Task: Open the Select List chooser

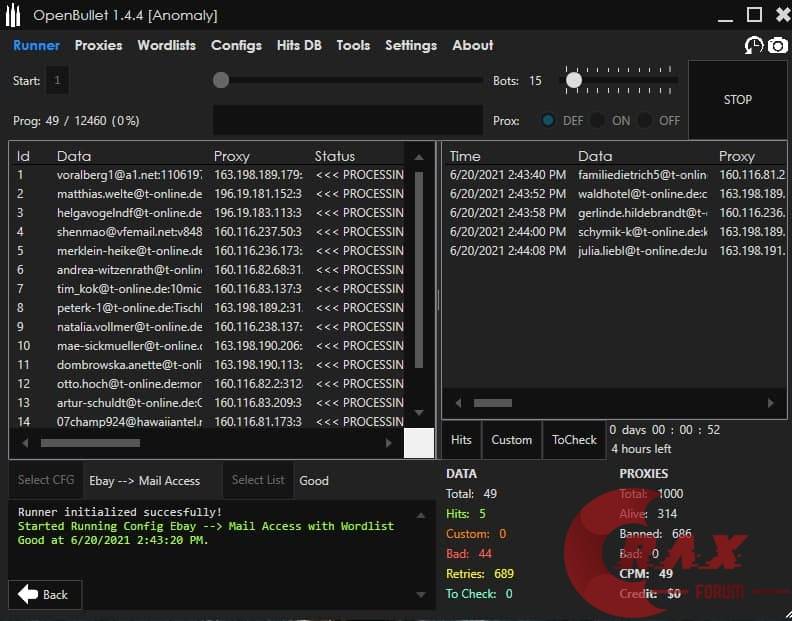Action: click(258, 480)
